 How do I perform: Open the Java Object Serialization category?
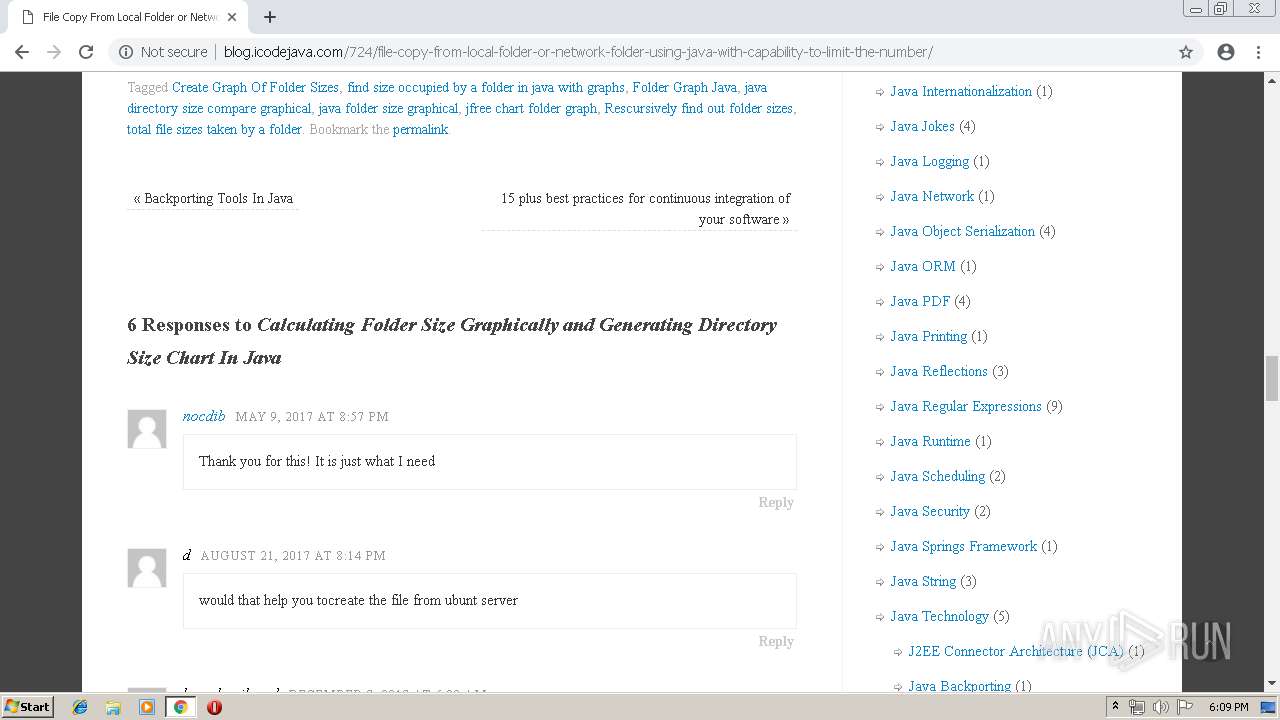tap(962, 231)
